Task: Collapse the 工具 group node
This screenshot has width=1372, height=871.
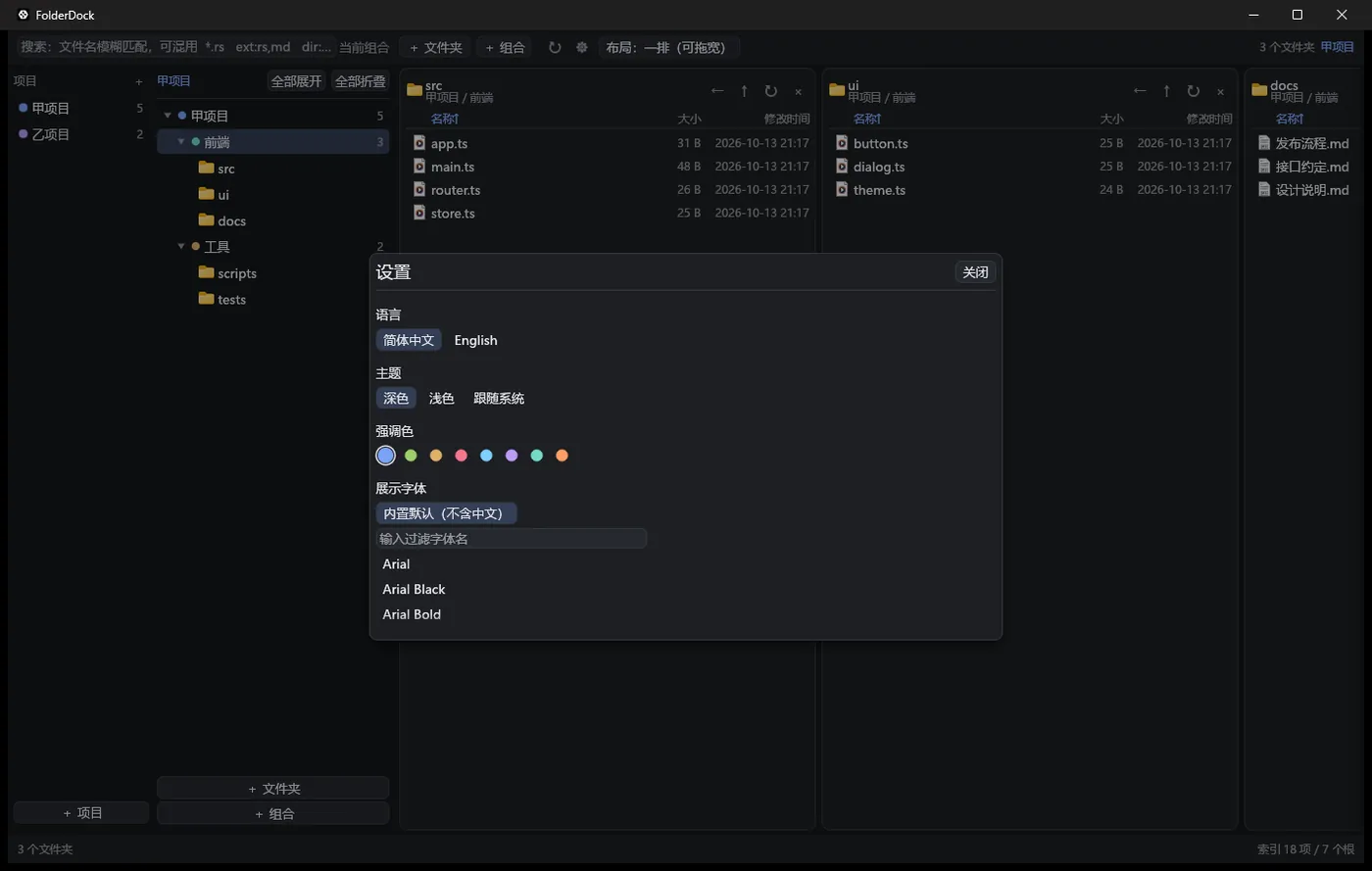Action: tap(181, 246)
